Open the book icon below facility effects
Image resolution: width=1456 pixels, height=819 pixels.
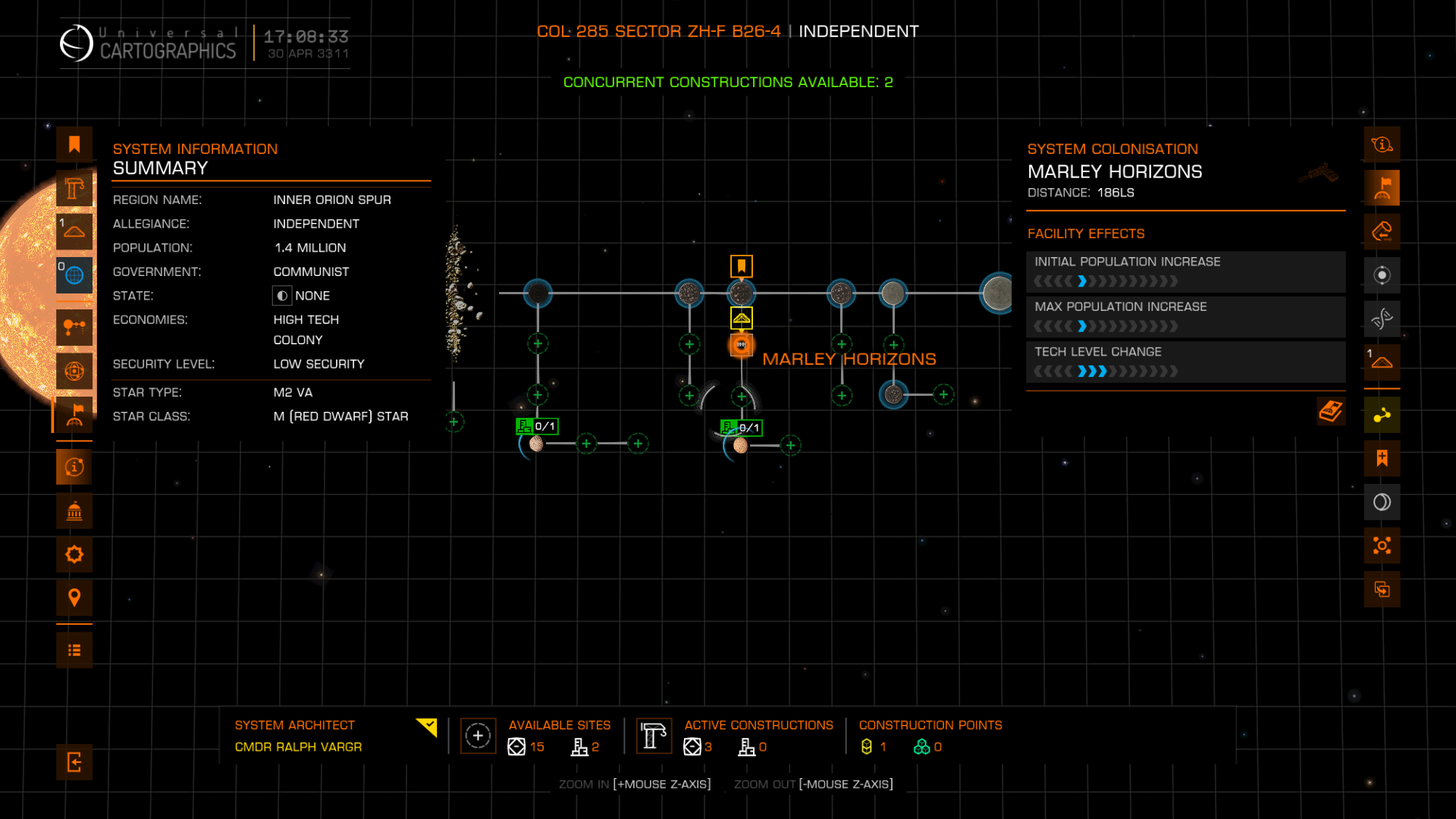[x=1331, y=411]
